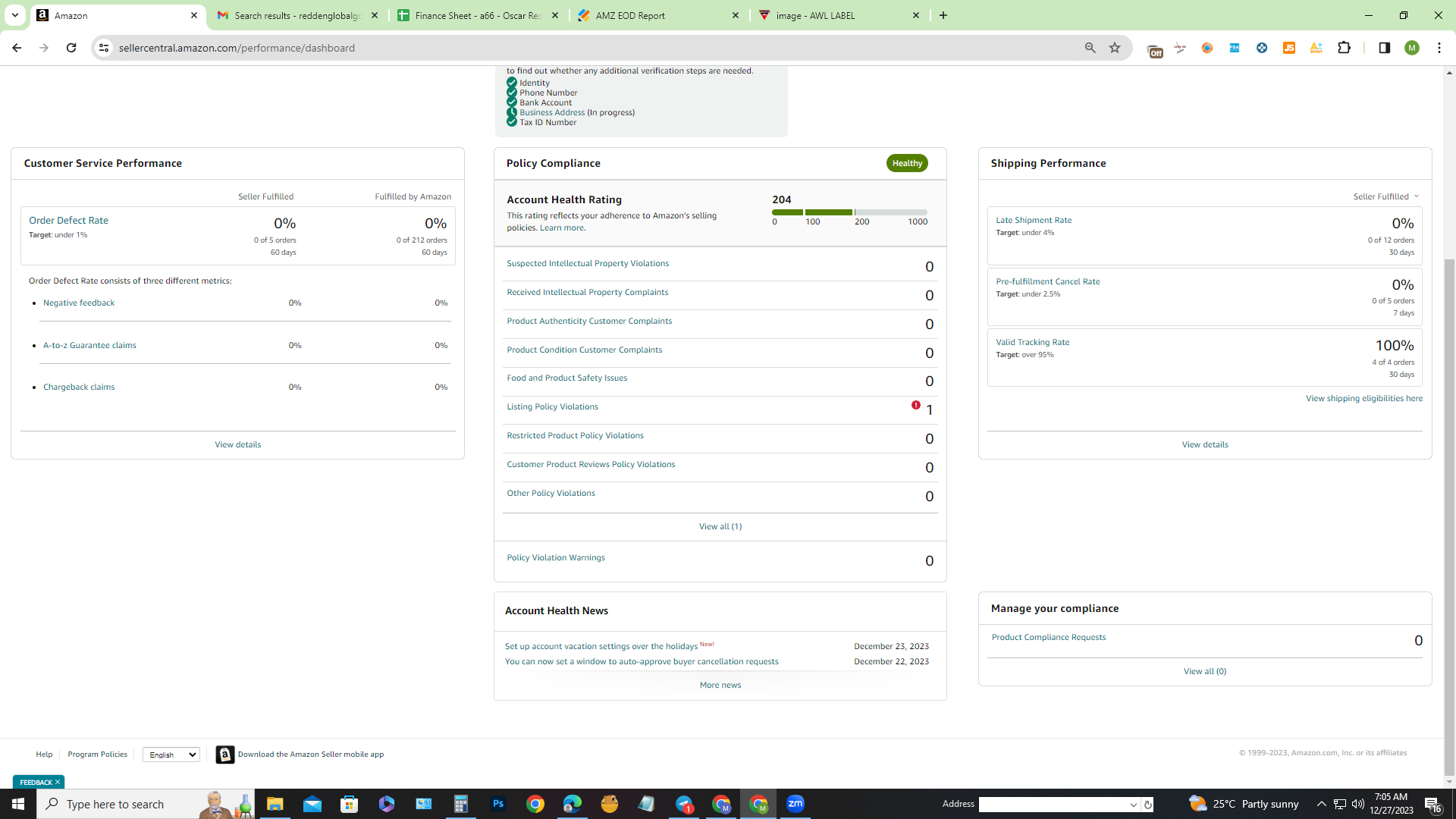The height and width of the screenshot is (819, 1456).
Task: Switch to the Gmail Search results tab
Action: tap(297, 15)
